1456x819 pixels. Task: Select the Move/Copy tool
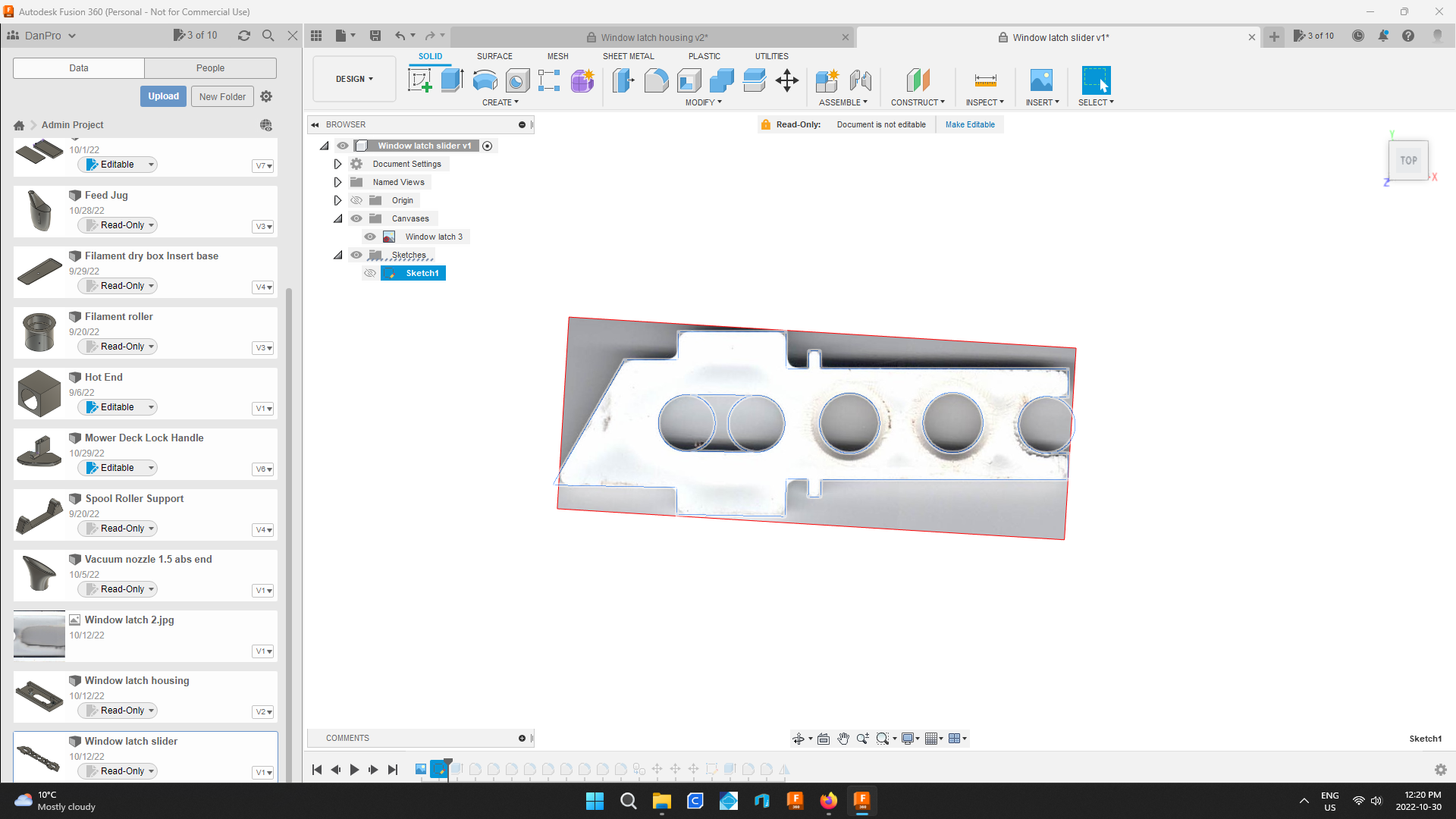pyautogui.click(x=787, y=80)
